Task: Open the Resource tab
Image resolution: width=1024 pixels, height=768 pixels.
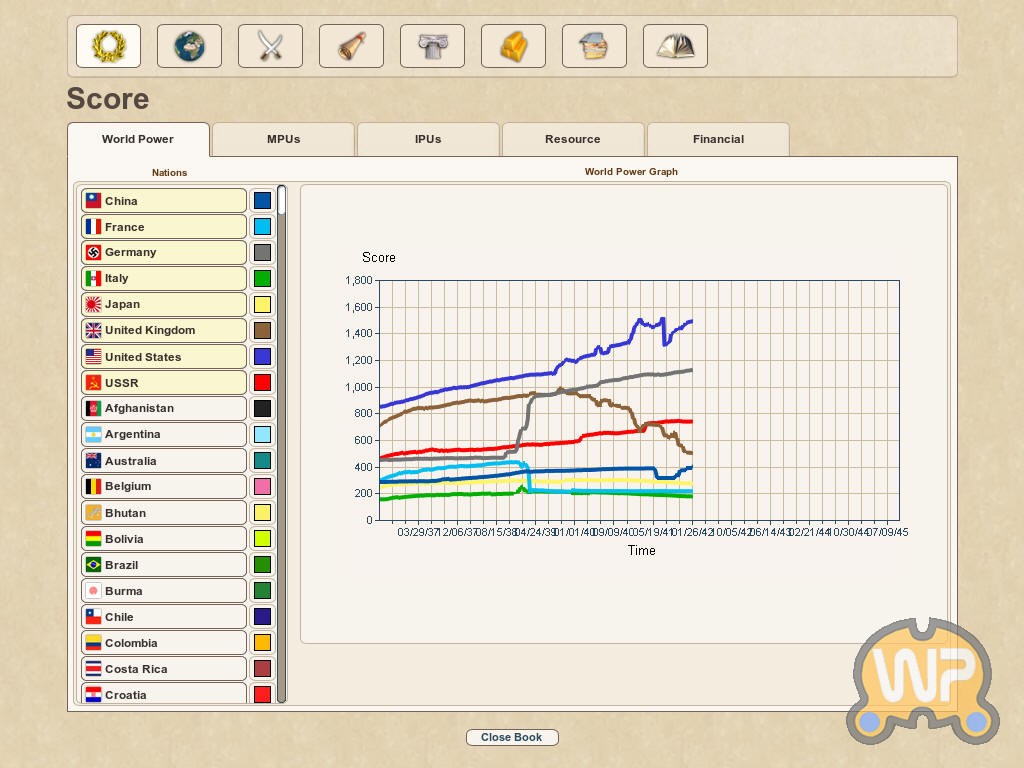Action: (573, 140)
